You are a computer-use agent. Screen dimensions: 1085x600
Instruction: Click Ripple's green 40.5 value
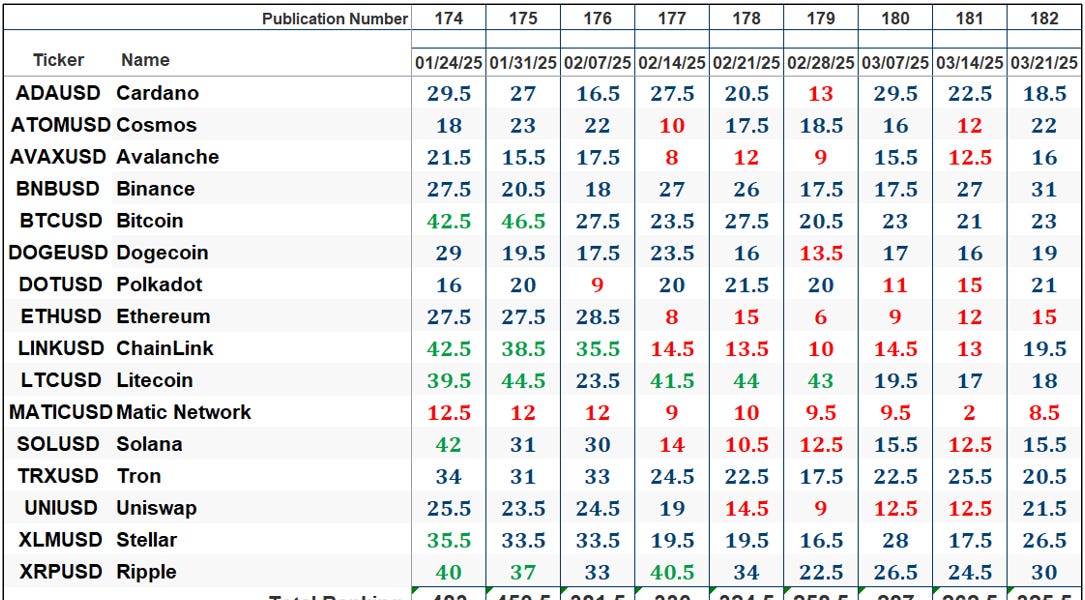point(672,572)
